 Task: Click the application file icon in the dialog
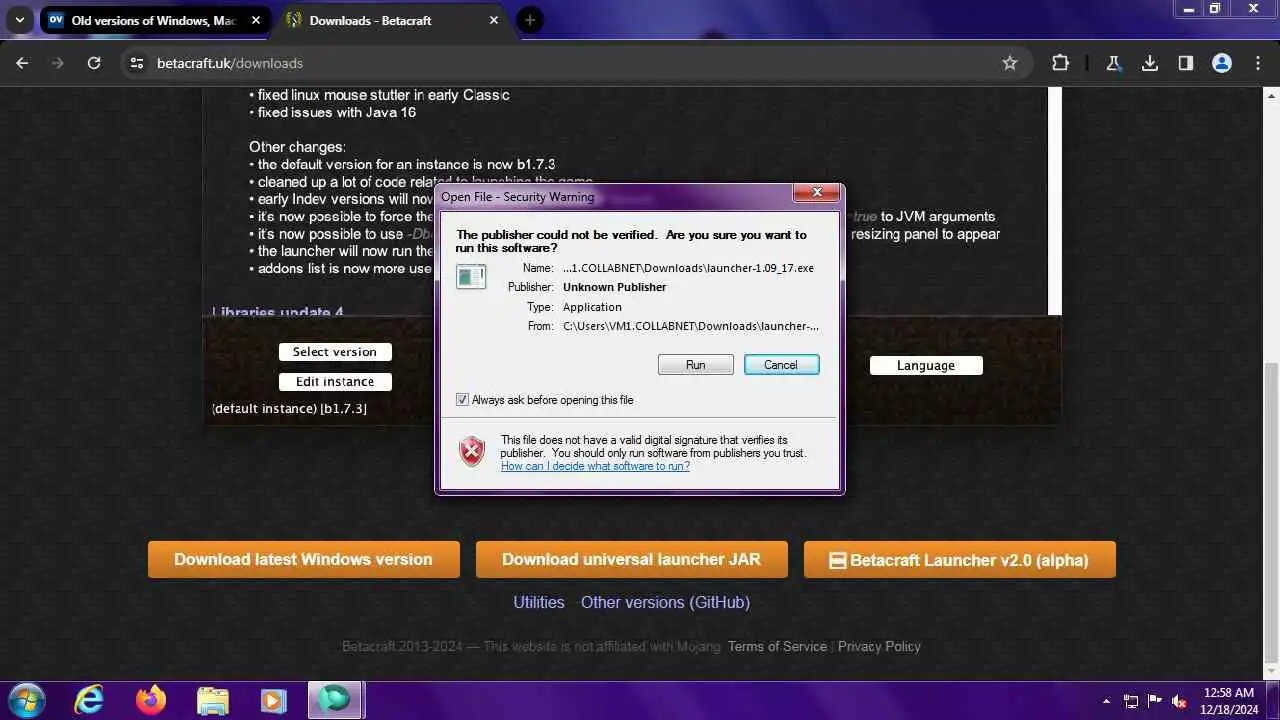(x=471, y=276)
